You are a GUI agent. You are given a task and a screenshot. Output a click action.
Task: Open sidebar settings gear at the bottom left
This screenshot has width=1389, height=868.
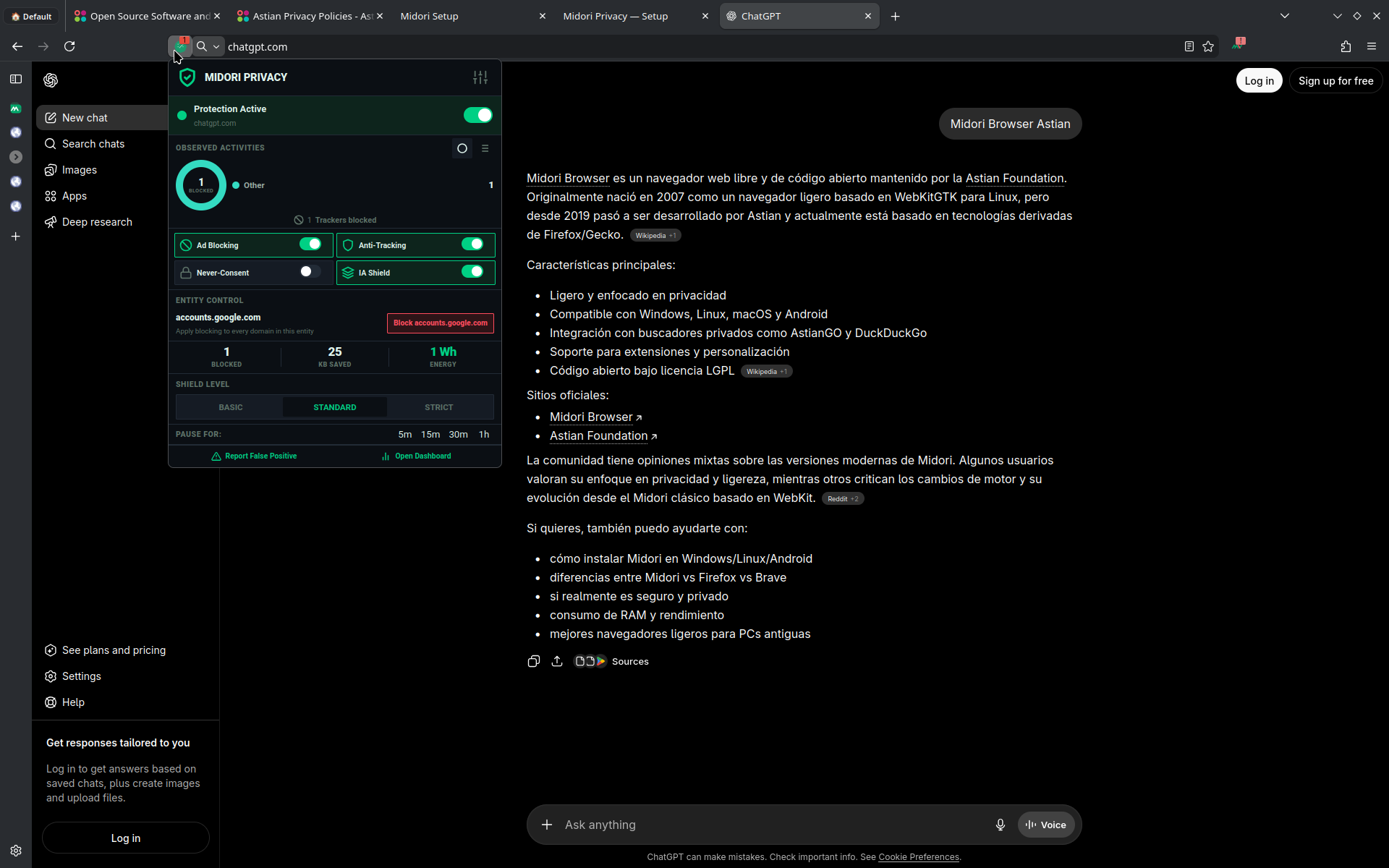16,851
